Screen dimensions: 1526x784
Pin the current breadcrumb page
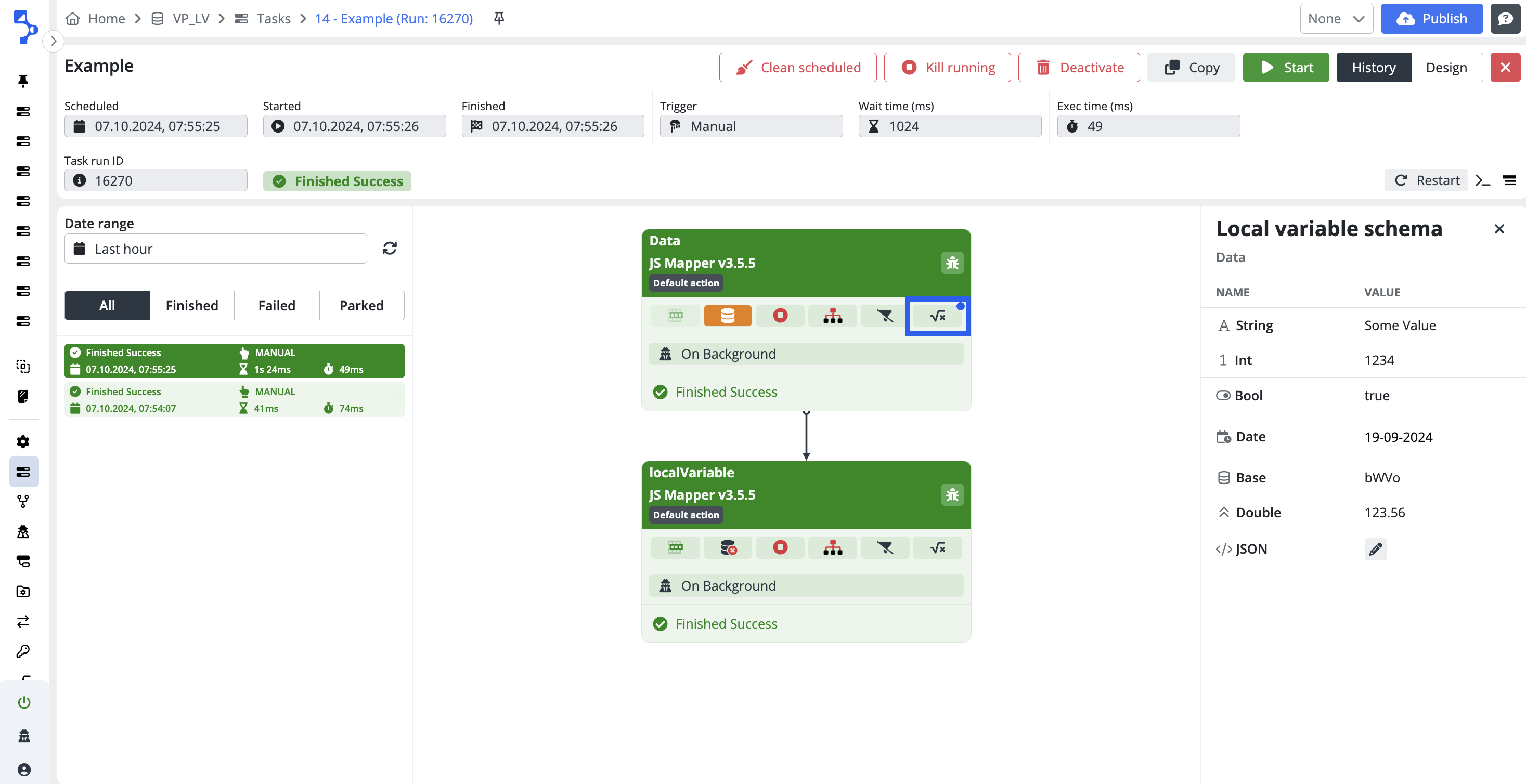pyautogui.click(x=499, y=18)
